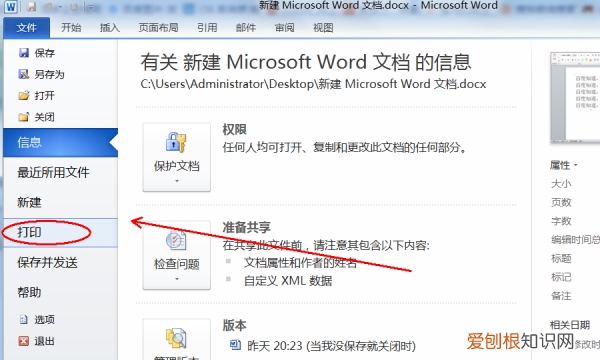This screenshot has width=600, height=360.
Task: Switch to the 邮件 ribbon tab
Action: point(246,28)
